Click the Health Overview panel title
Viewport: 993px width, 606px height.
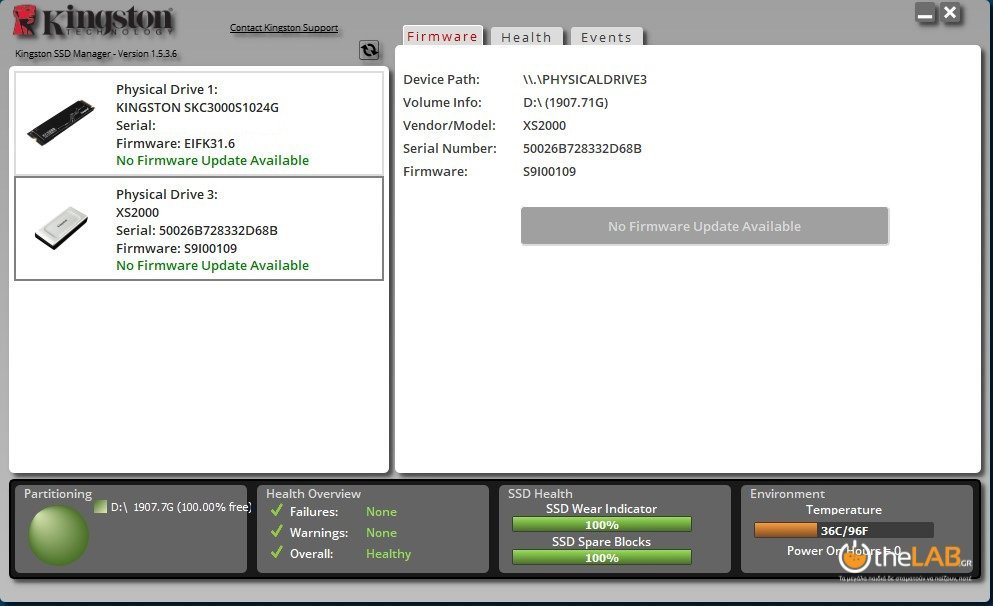[313, 493]
